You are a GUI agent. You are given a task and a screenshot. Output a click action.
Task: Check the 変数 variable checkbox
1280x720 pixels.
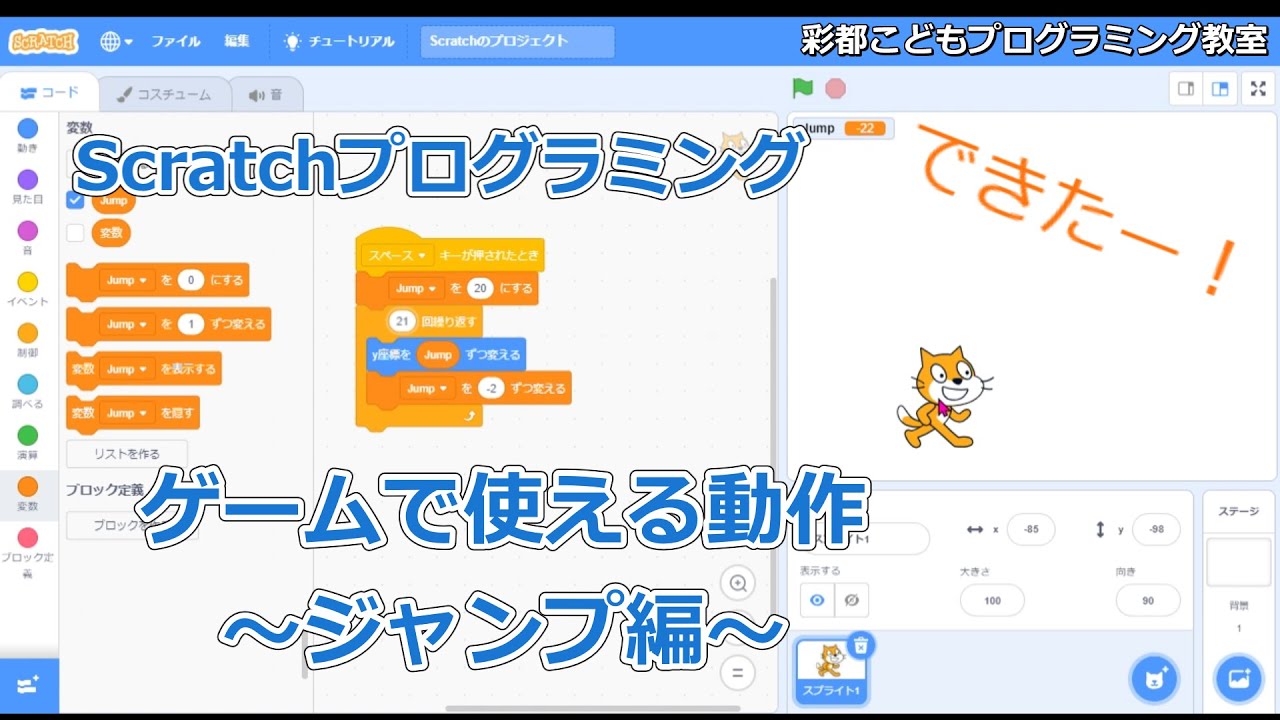coord(75,233)
